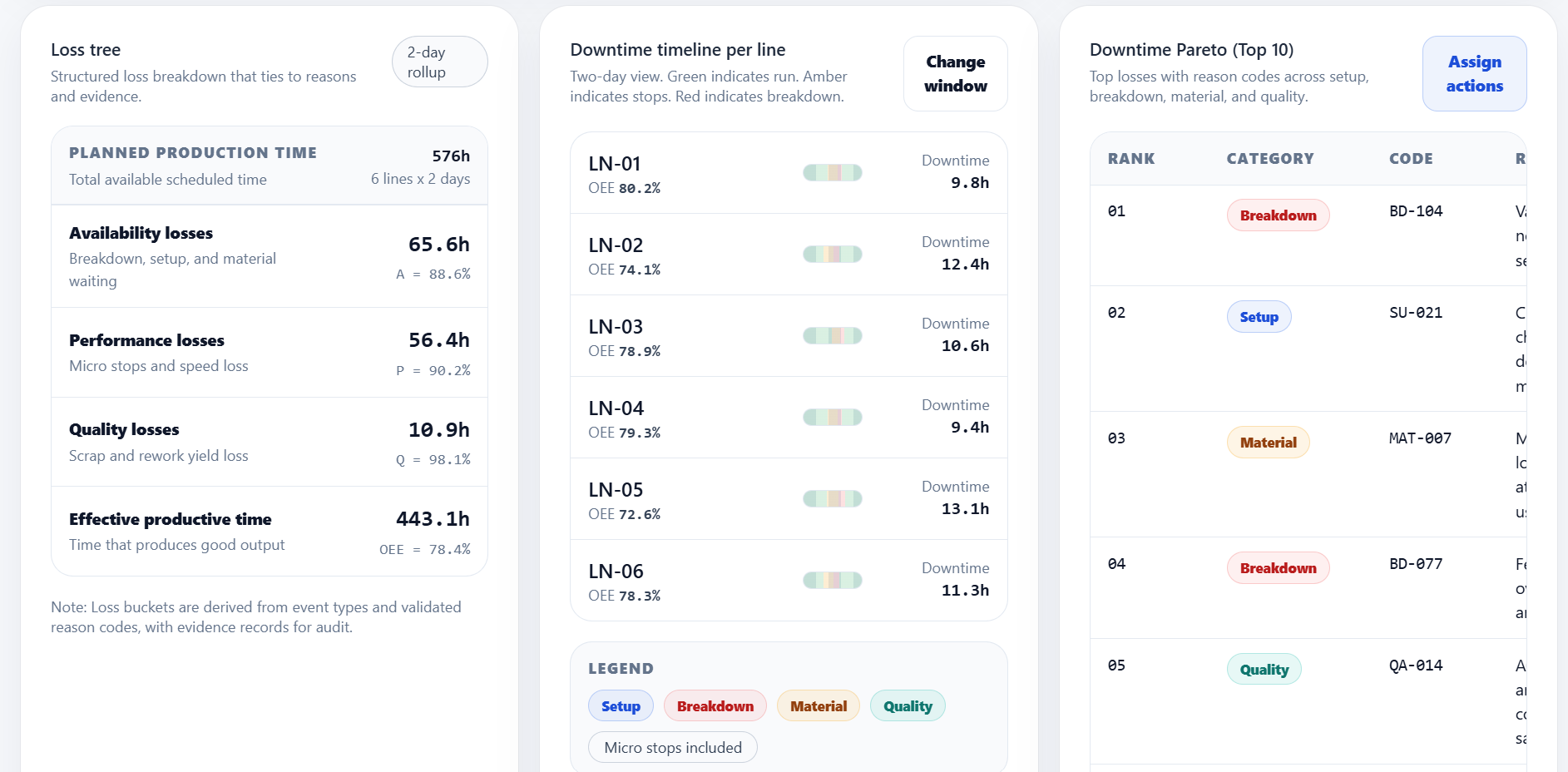The height and width of the screenshot is (772, 1568).
Task: Expand the Availability losses row
Action: (269, 257)
